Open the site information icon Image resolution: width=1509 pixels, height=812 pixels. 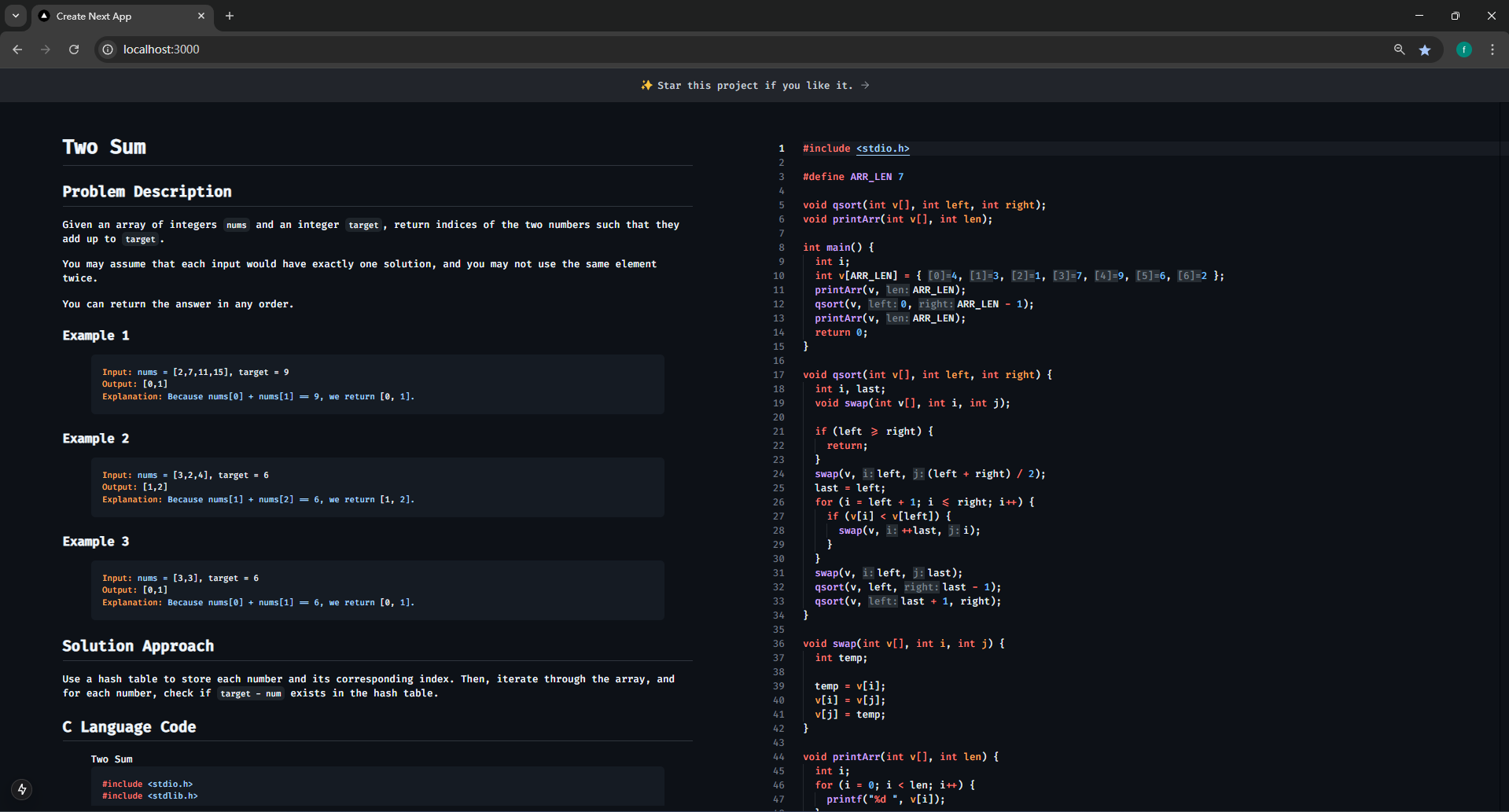[109, 50]
